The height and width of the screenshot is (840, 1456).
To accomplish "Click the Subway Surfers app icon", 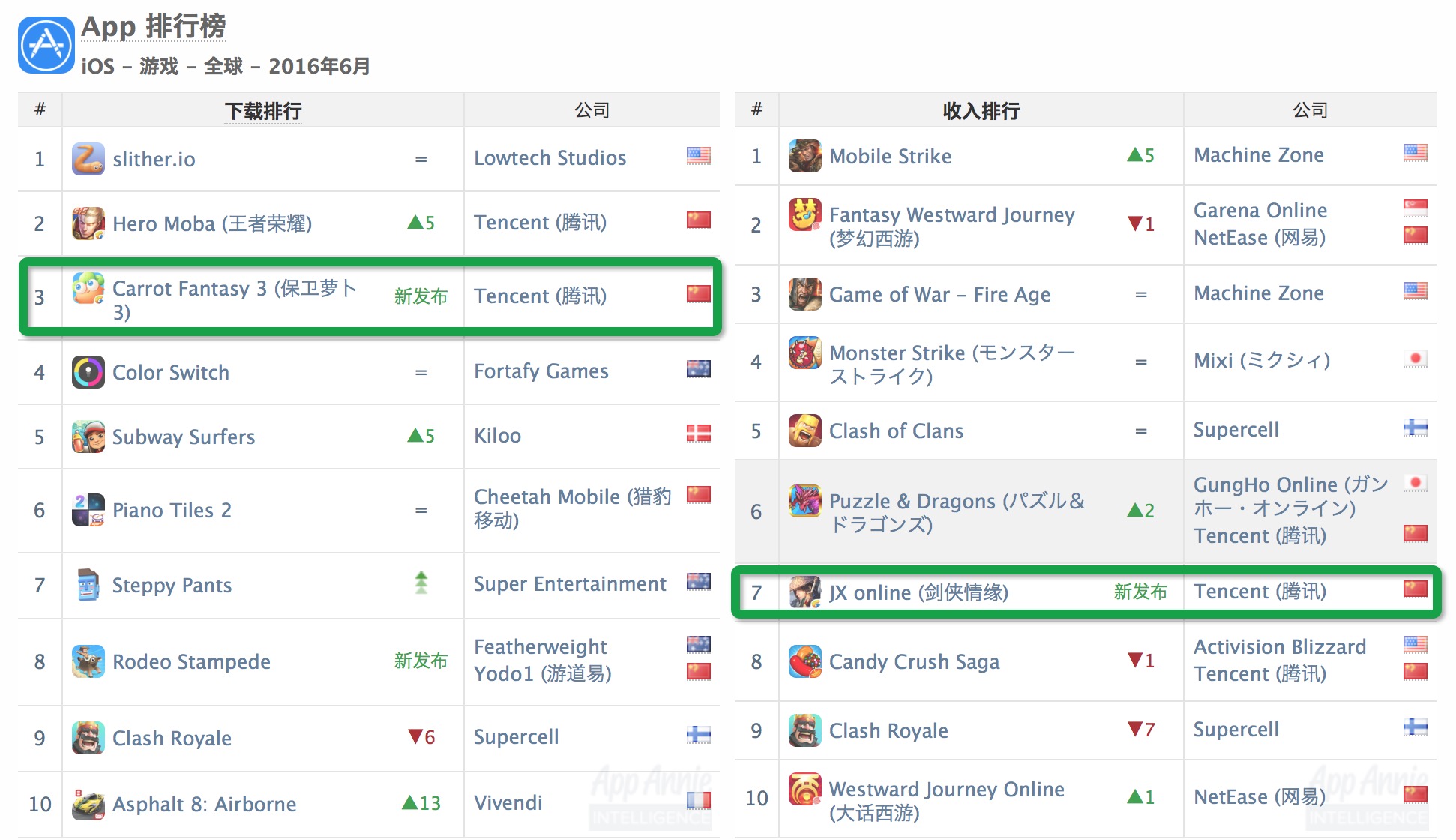I will [x=88, y=436].
